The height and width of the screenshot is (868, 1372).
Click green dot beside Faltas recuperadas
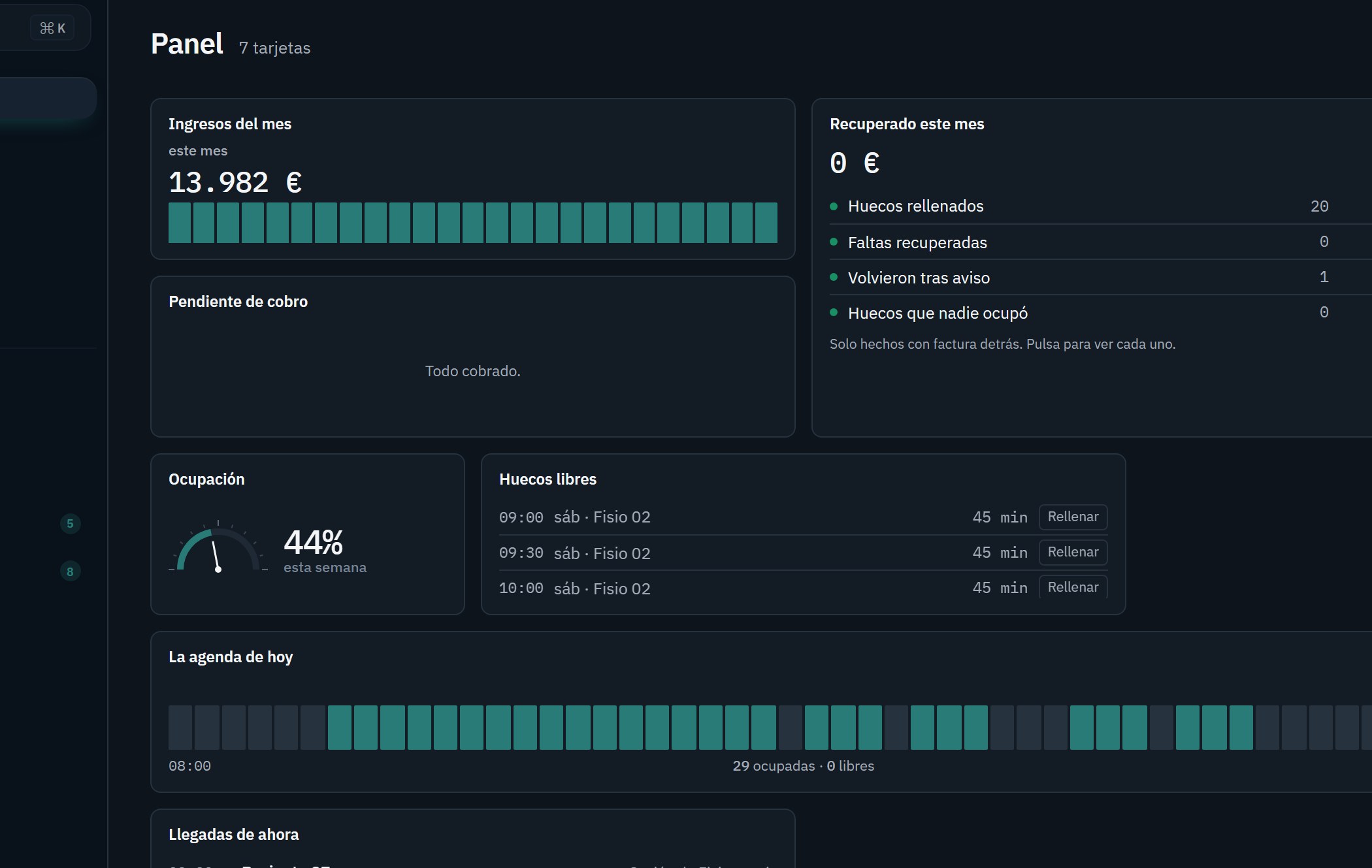tap(834, 242)
